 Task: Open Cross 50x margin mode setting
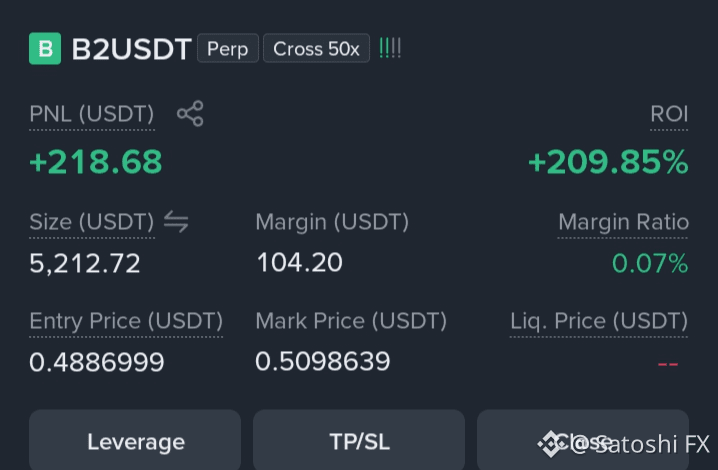(x=316, y=48)
